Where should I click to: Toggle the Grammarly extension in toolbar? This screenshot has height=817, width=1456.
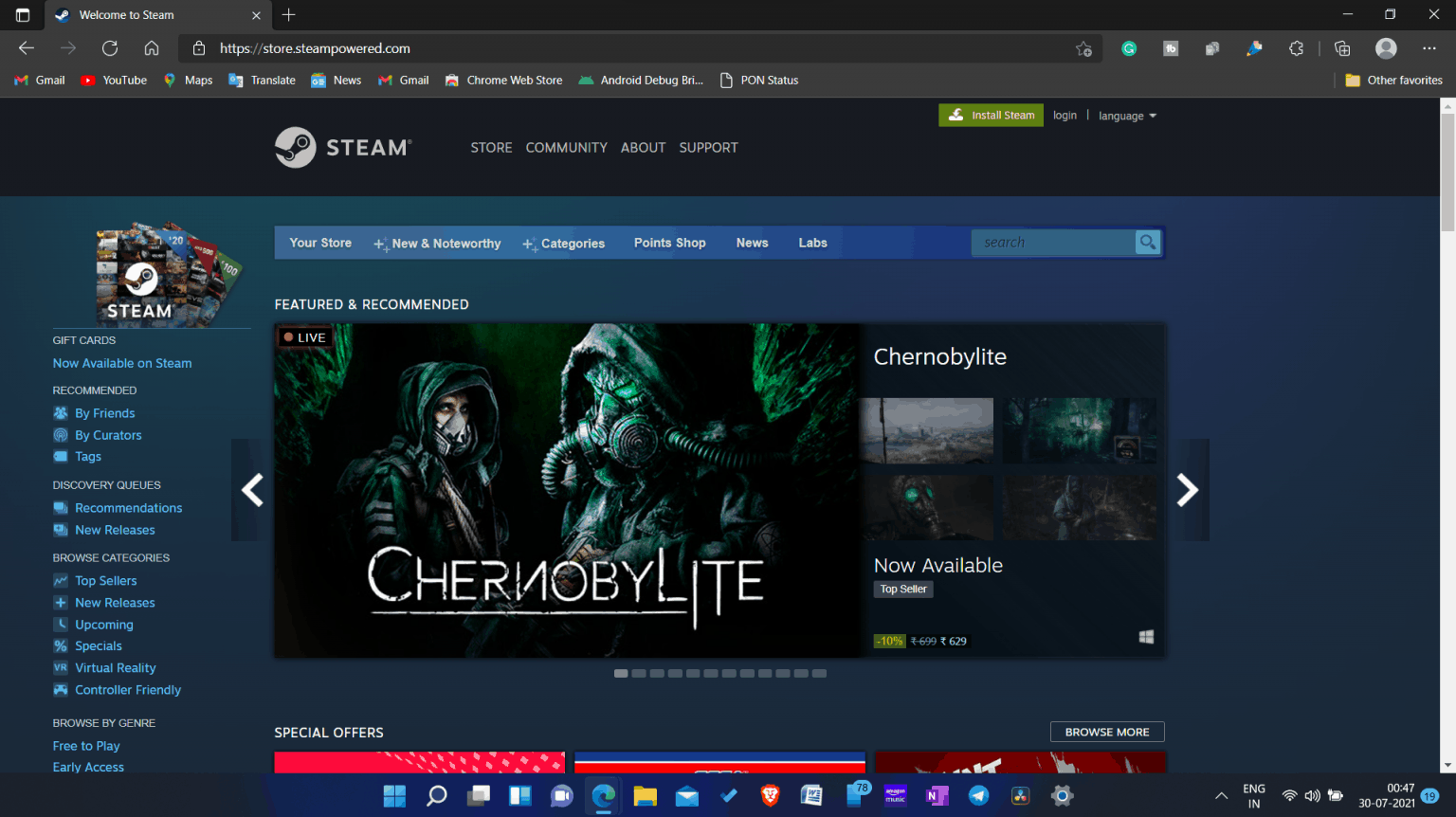point(1128,47)
